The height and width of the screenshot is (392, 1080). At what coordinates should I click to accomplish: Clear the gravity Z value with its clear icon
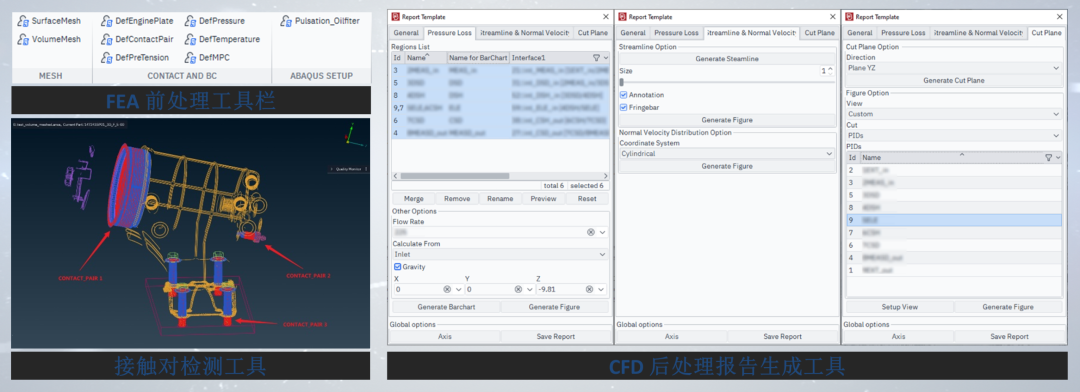point(590,289)
